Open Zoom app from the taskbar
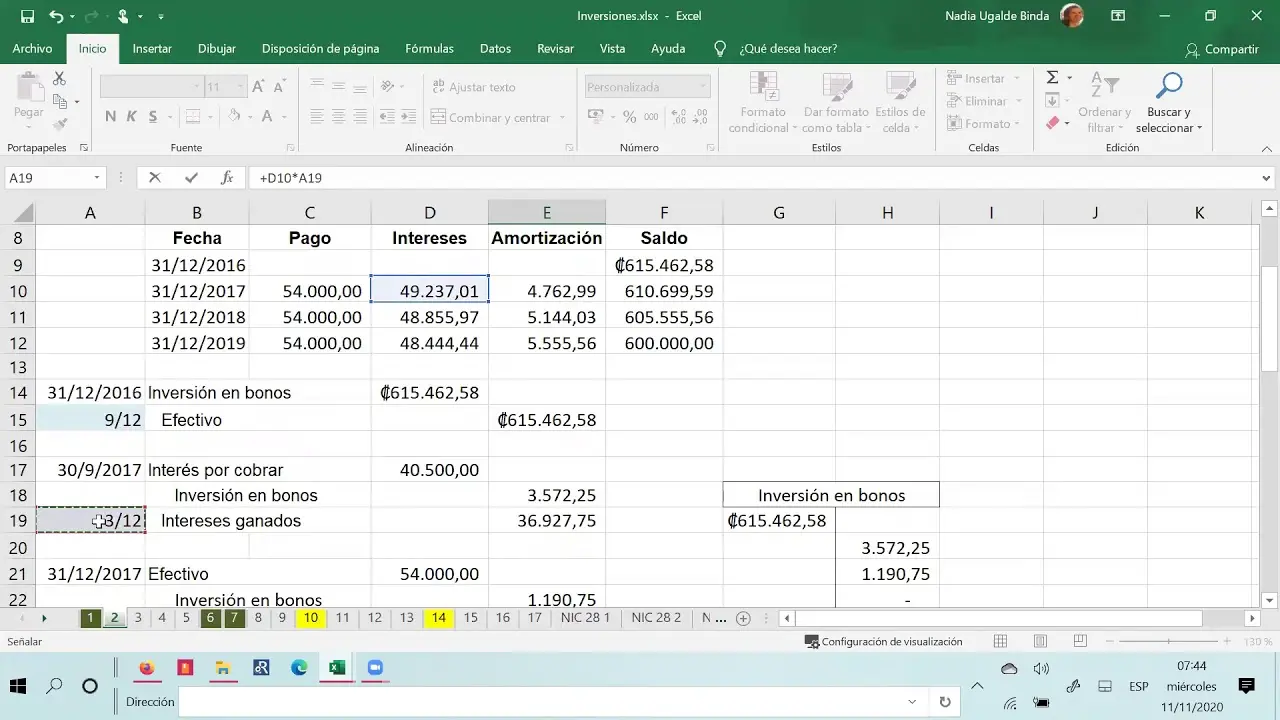The image size is (1280, 720). click(375, 668)
